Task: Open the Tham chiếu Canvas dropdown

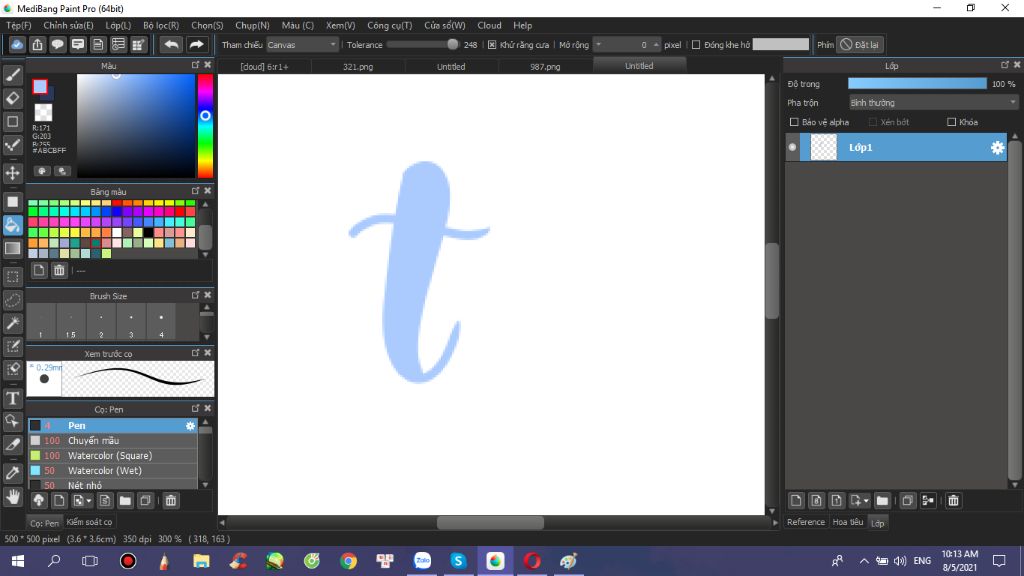Action: tap(304, 45)
